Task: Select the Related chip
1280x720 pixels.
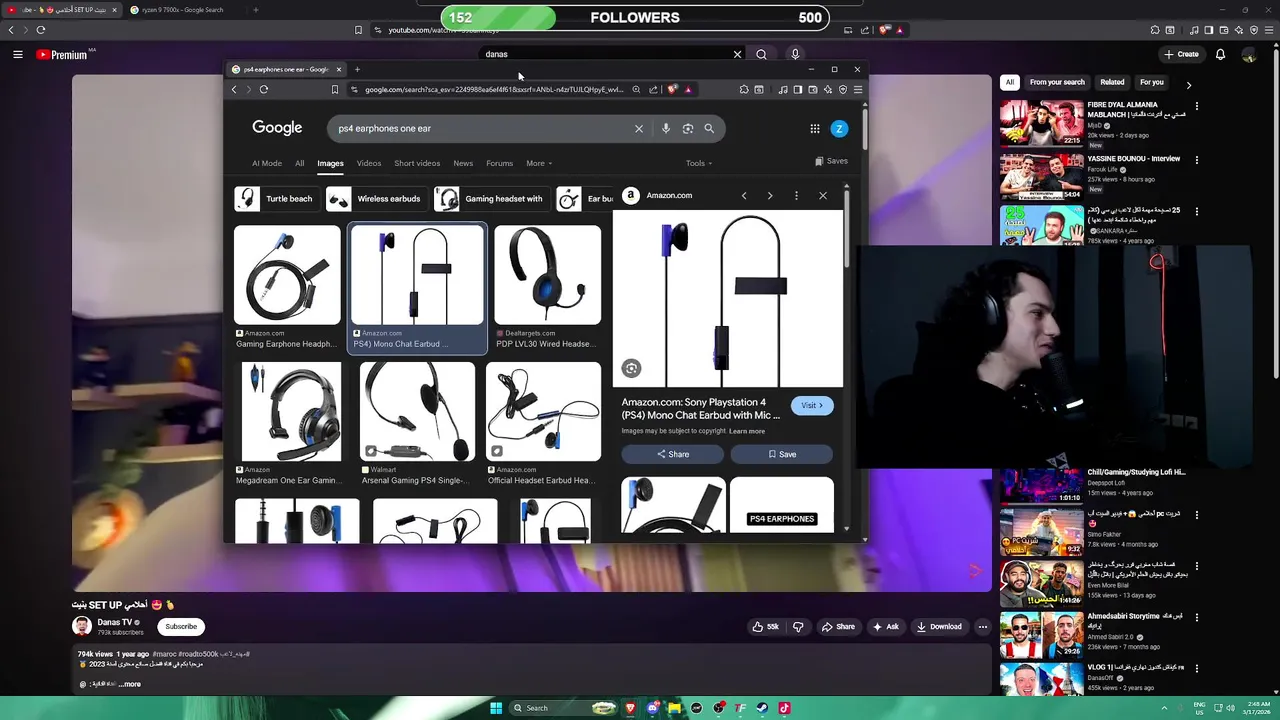Action: click(1112, 83)
